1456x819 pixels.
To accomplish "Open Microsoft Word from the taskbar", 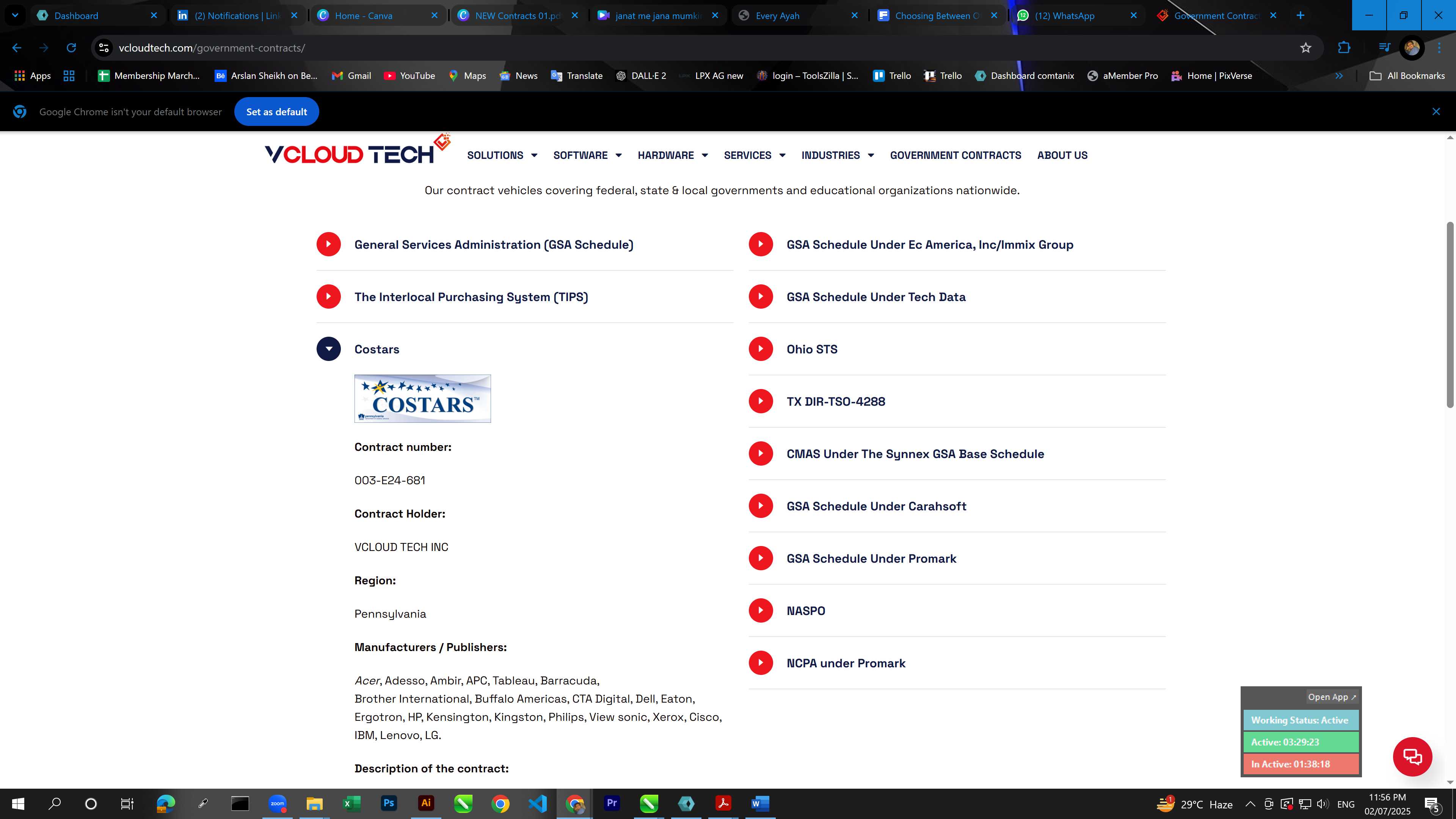I will 760,803.
